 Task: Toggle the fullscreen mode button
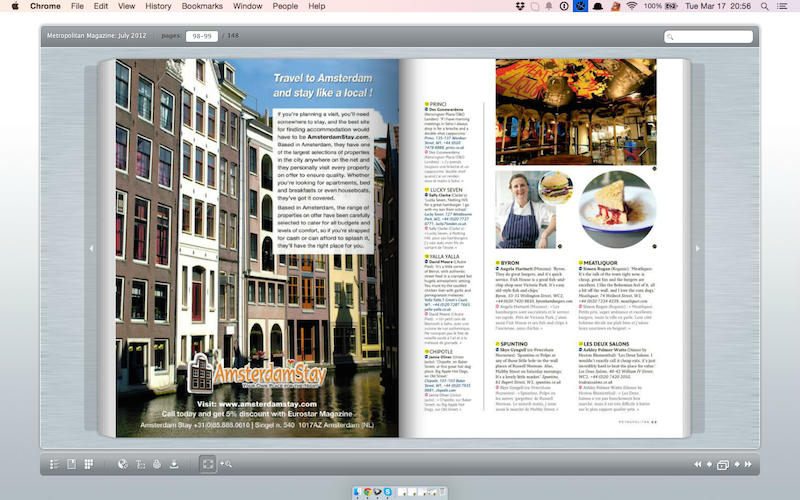[208, 464]
